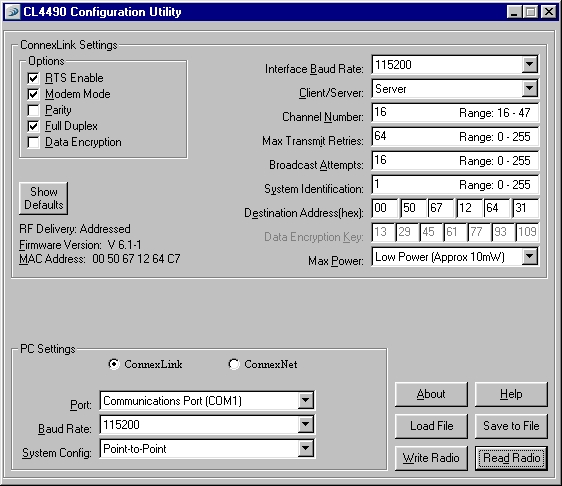Screen dimensions: 562x486
Task: Toggle the Modem Mode checkbox
Action: tap(33, 94)
